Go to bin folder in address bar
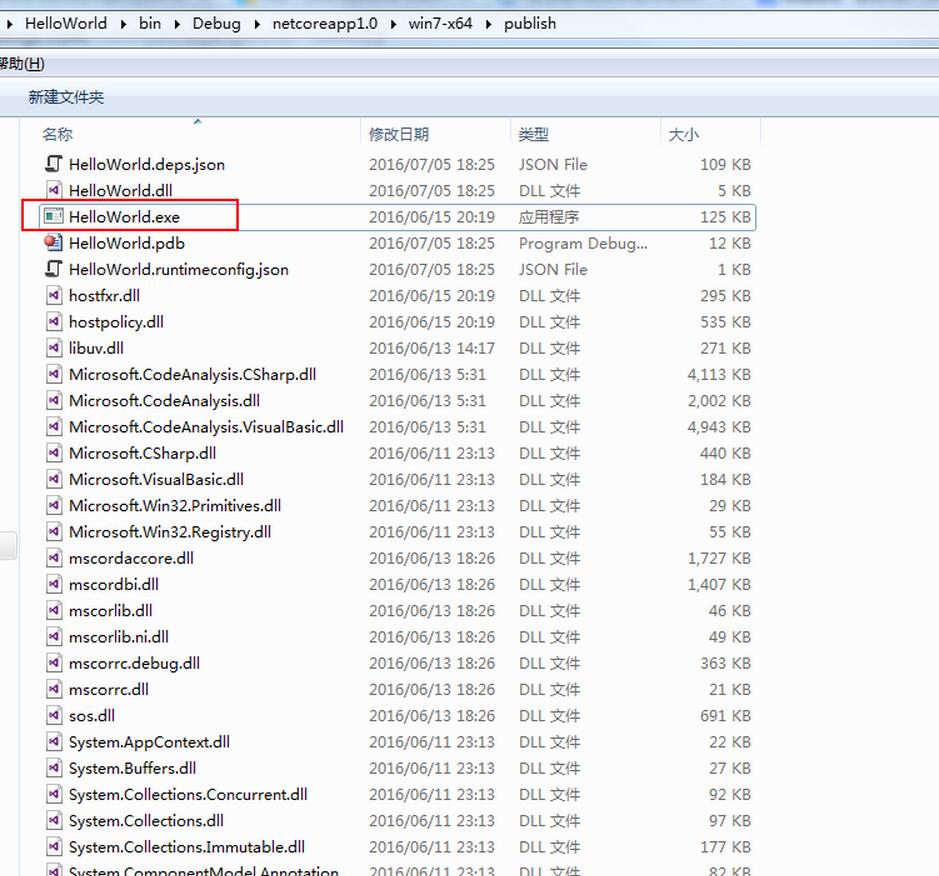Image resolution: width=939 pixels, height=876 pixels. coord(150,23)
